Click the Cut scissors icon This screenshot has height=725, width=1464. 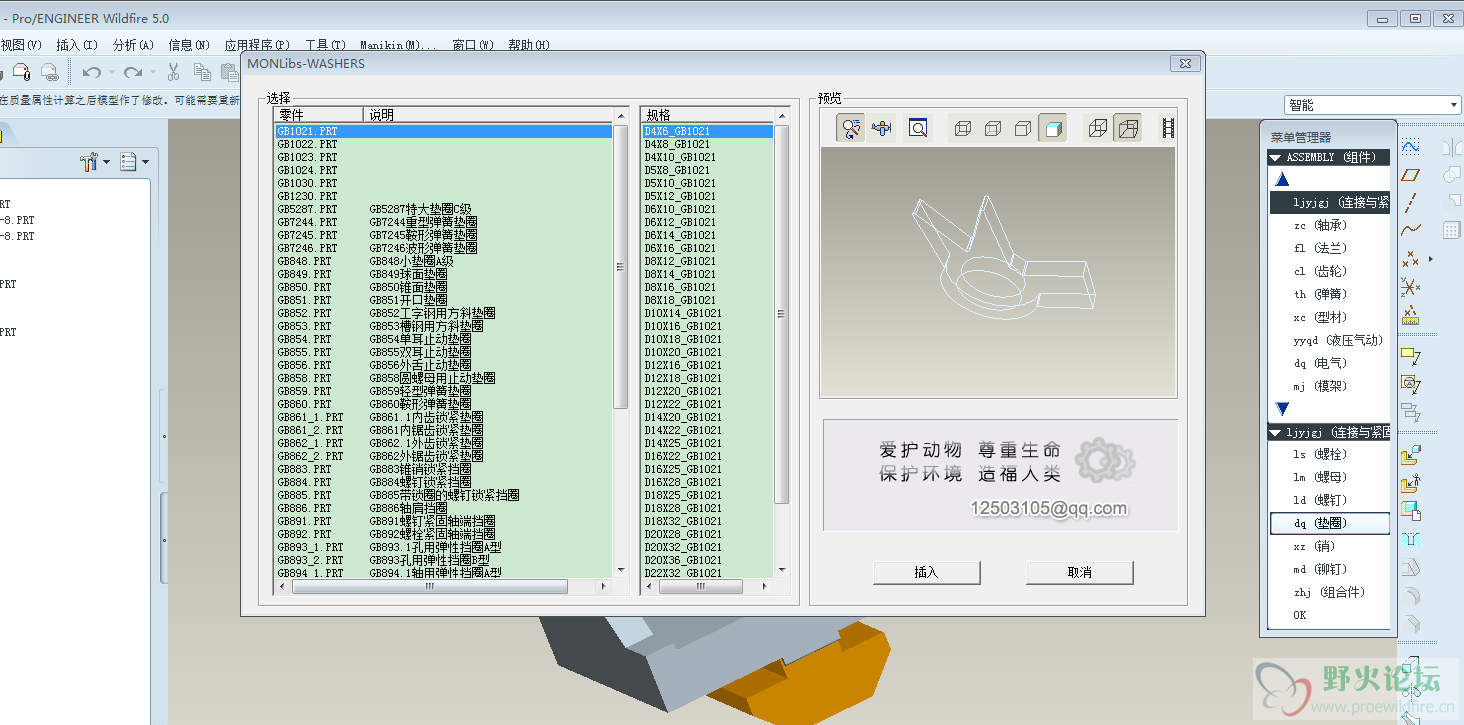coord(173,72)
